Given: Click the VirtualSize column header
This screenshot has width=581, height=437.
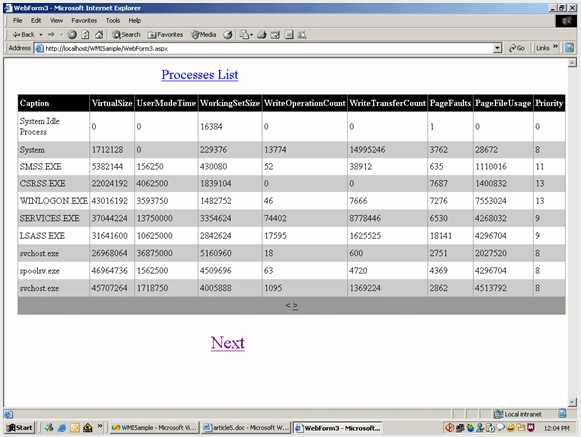Looking at the screenshot, I should tap(112, 103).
